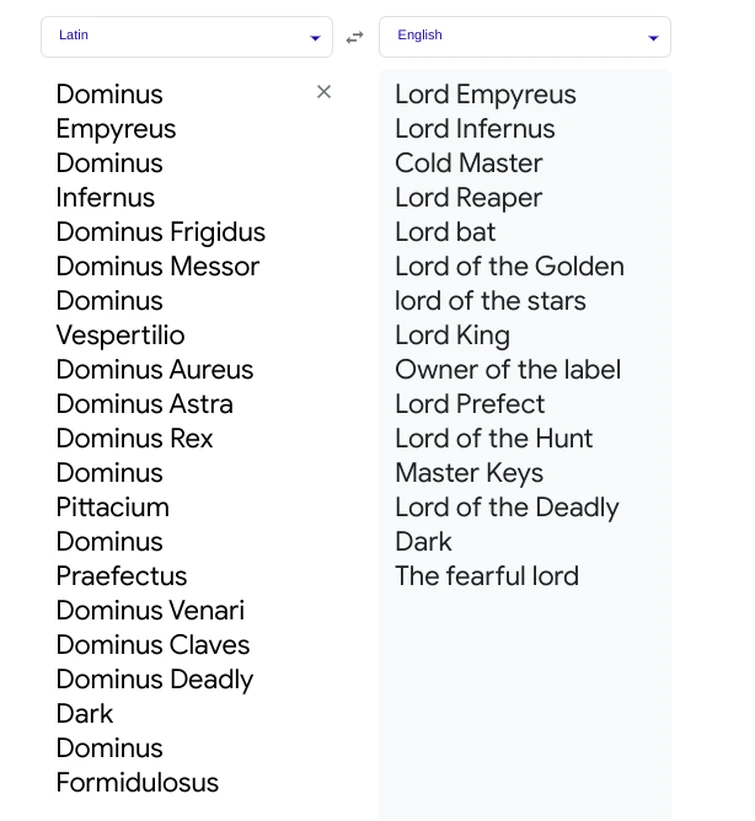The width and height of the screenshot is (755, 821).
Task: Click the swap languages arrows icon
Action: pos(354,35)
